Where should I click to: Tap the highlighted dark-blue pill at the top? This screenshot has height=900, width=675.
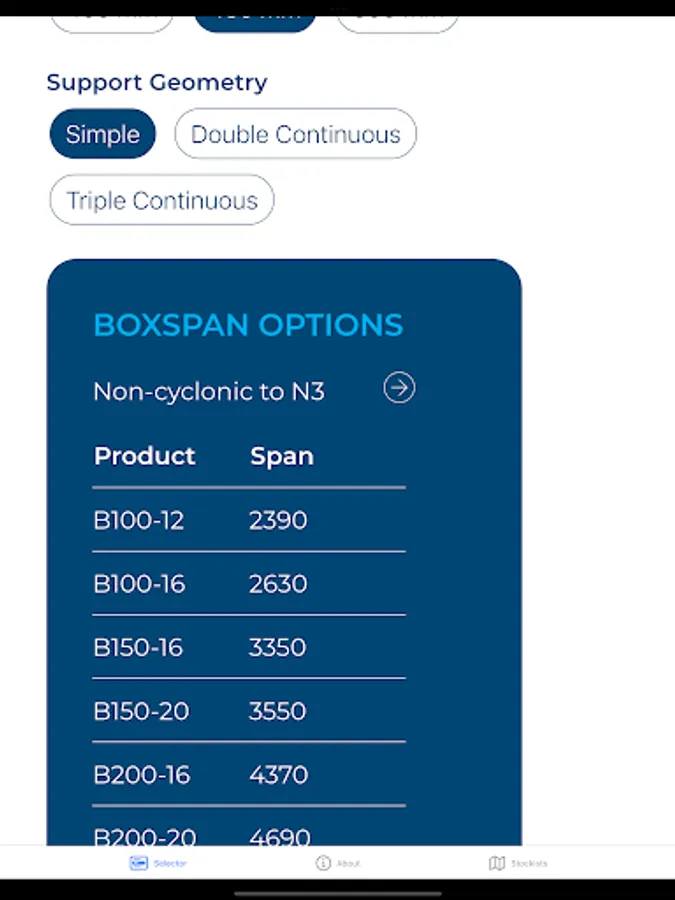255,20
